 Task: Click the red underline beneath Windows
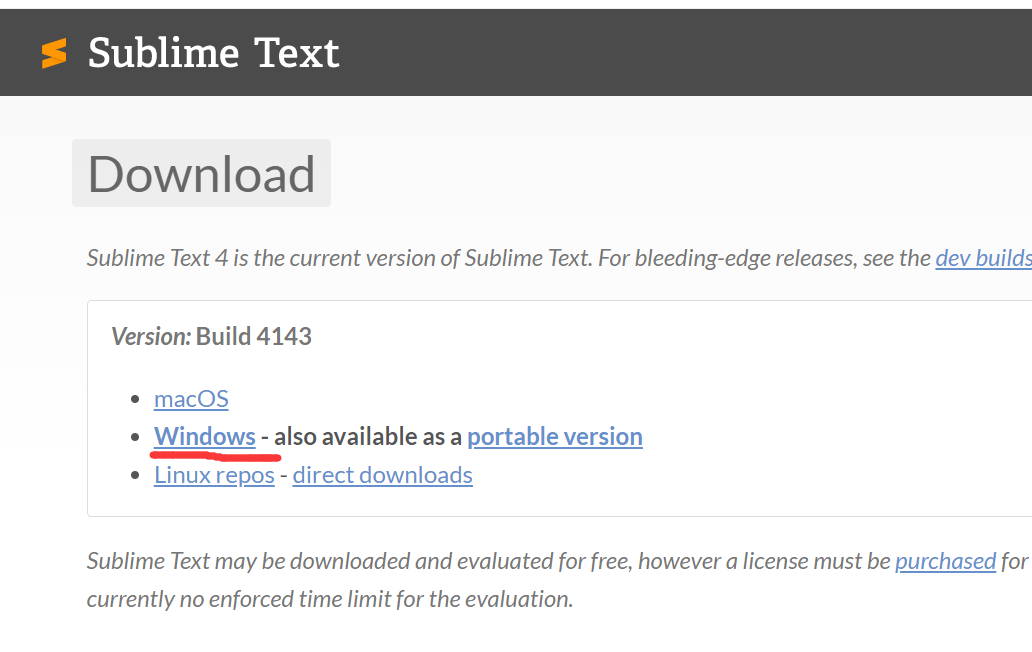[214, 455]
